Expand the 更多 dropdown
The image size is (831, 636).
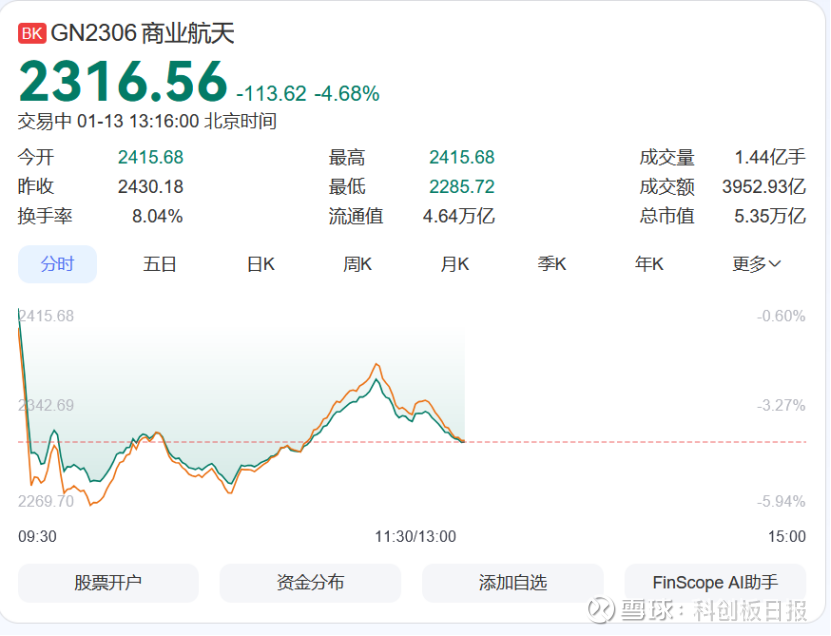756,264
